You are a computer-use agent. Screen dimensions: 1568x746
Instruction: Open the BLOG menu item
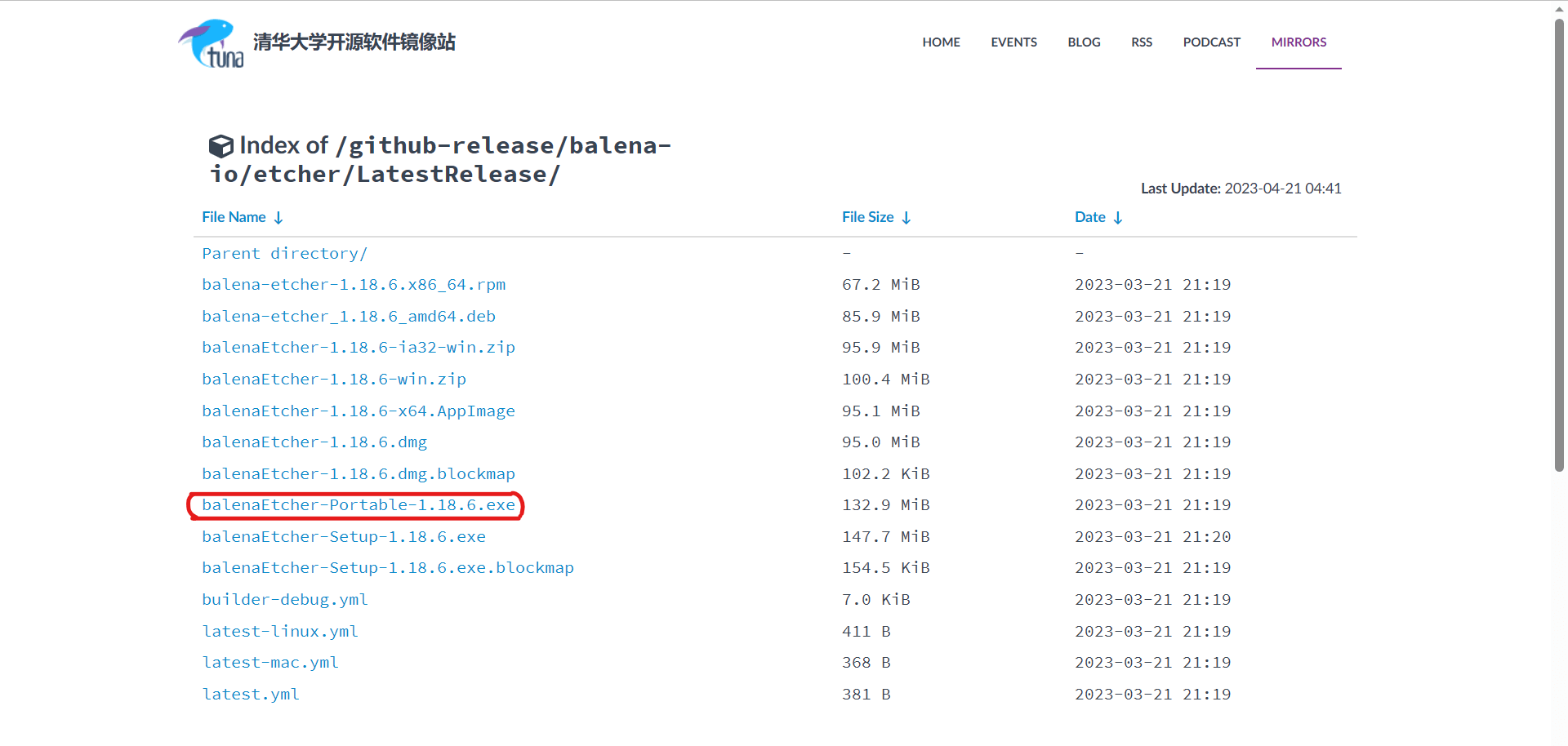1084,42
